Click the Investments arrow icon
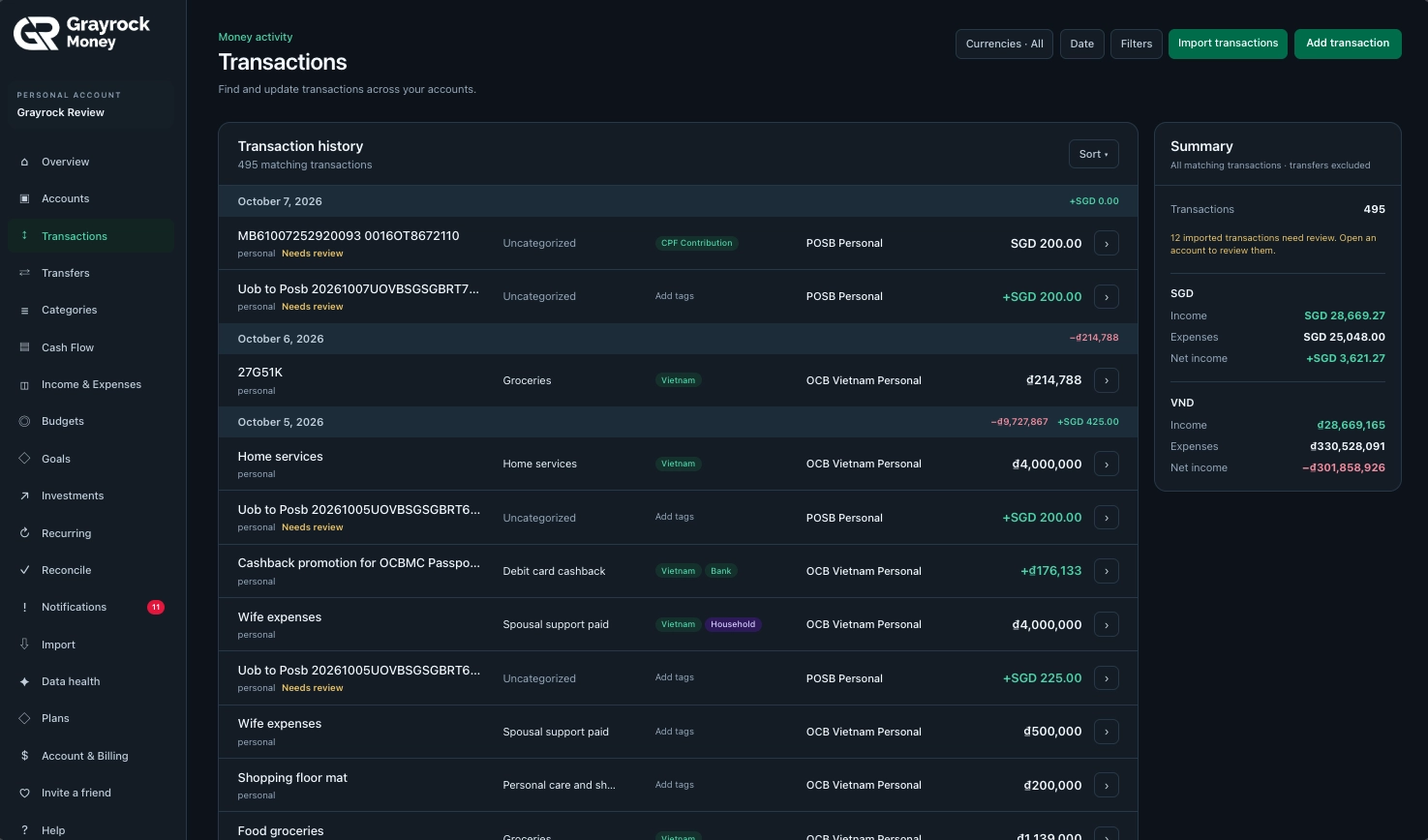Viewport: 1428px width, 840px height. tap(24, 495)
